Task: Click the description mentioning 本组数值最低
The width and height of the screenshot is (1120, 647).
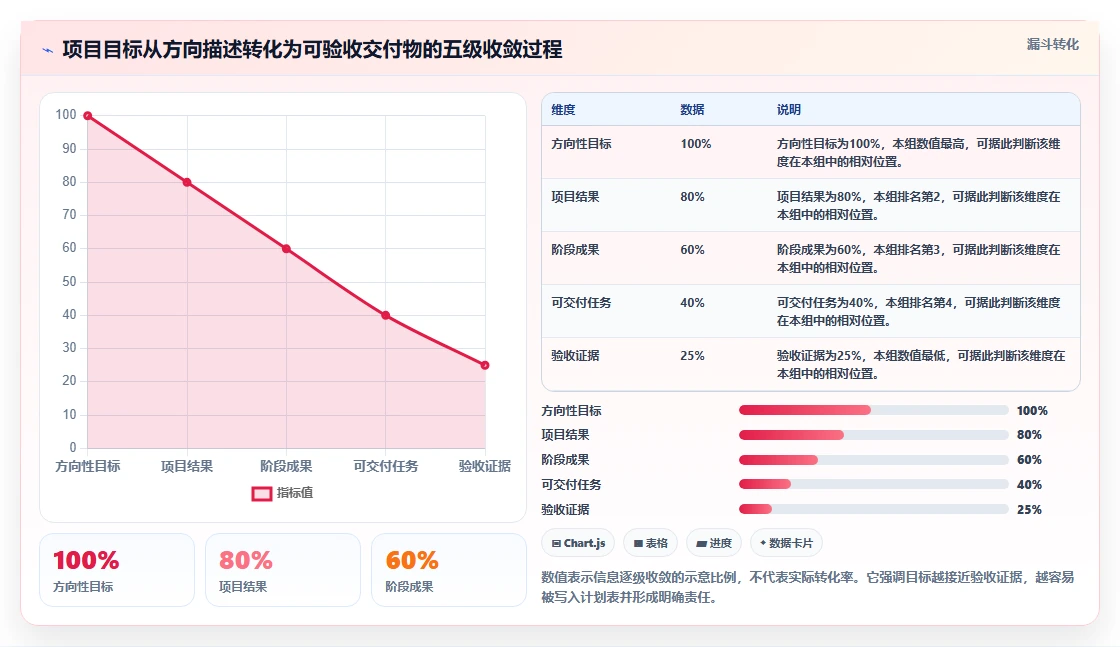Action: pyautogui.click(x=921, y=364)
